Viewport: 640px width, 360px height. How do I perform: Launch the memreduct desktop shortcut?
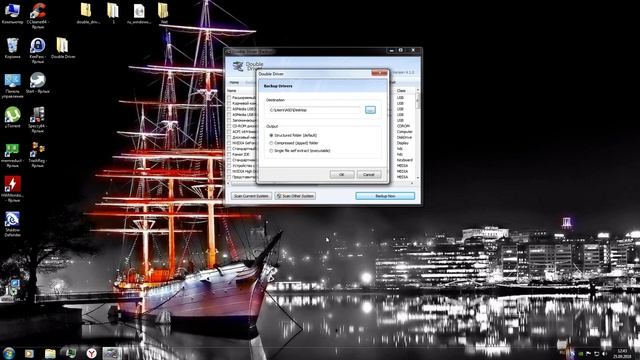(x=12, y=155)
